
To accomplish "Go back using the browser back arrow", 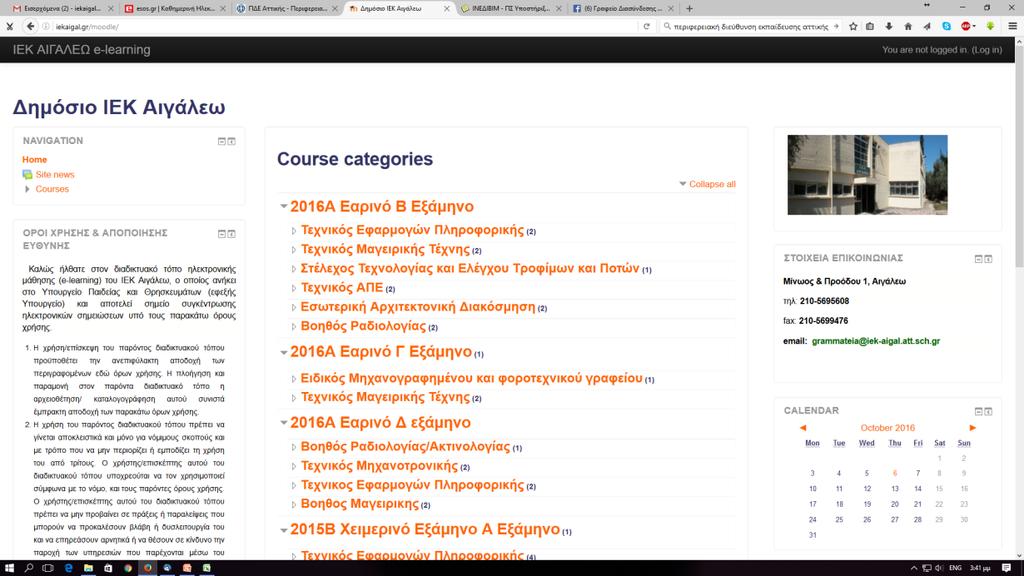I will tap(30, 26).
